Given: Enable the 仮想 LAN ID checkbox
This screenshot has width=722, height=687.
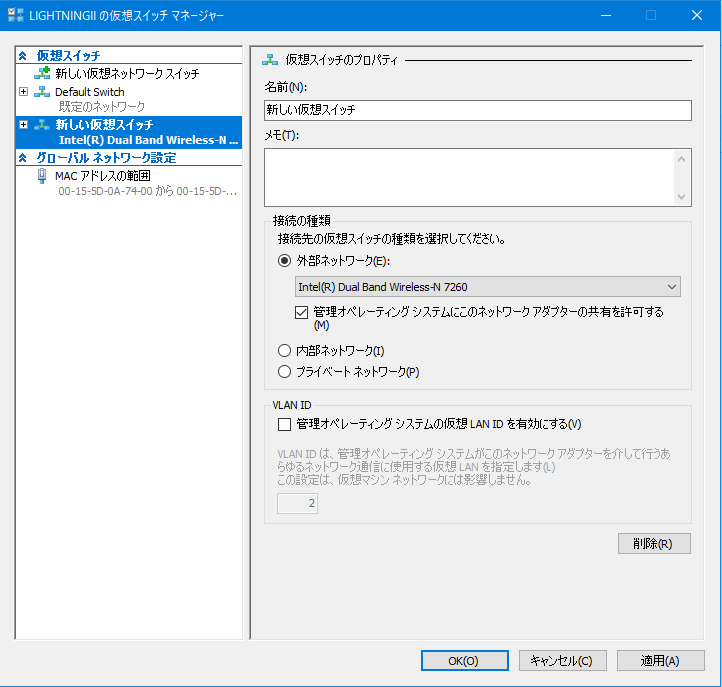Looking at the screenshot, I should (285, 424).
